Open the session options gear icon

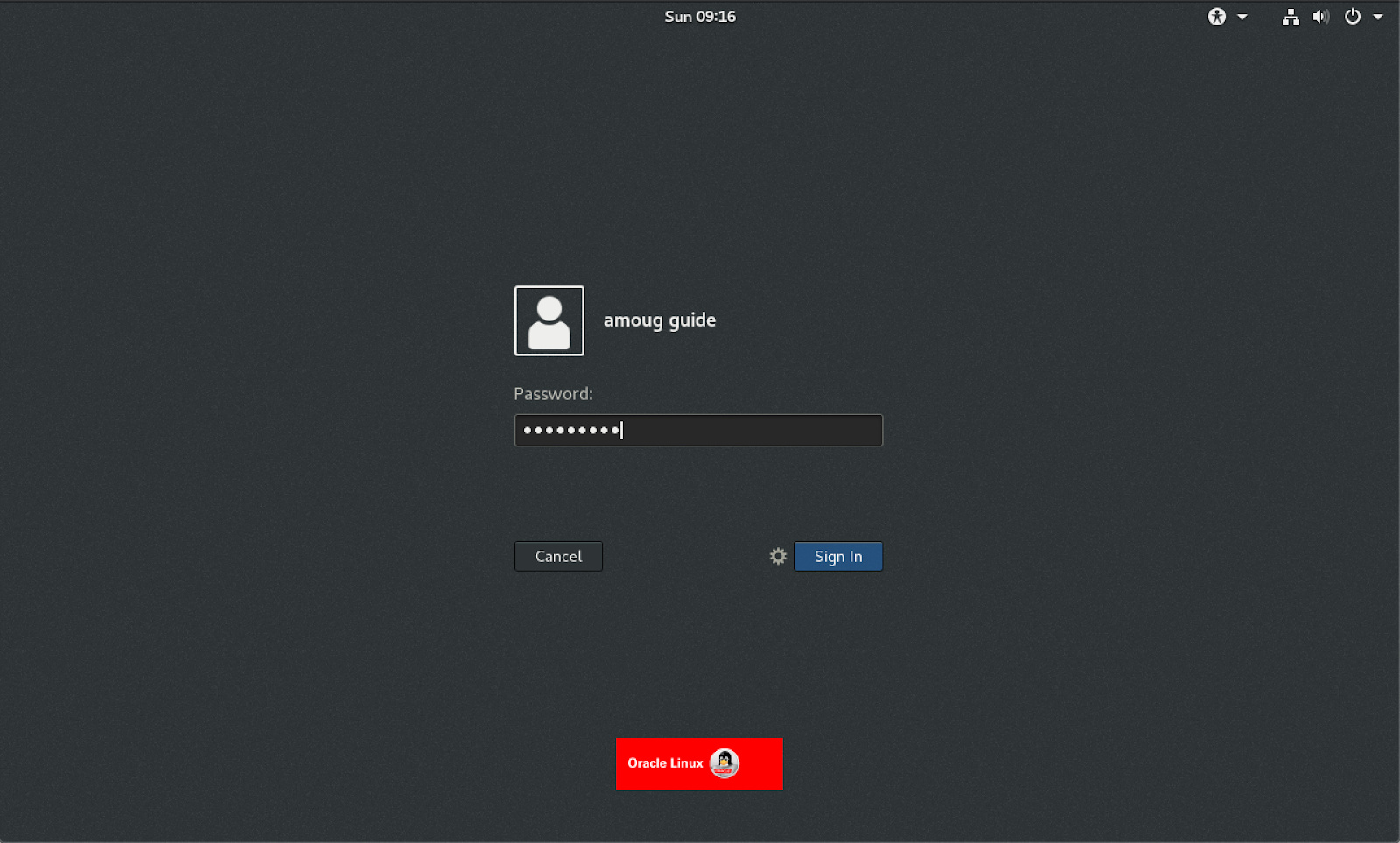click(778, 556)
